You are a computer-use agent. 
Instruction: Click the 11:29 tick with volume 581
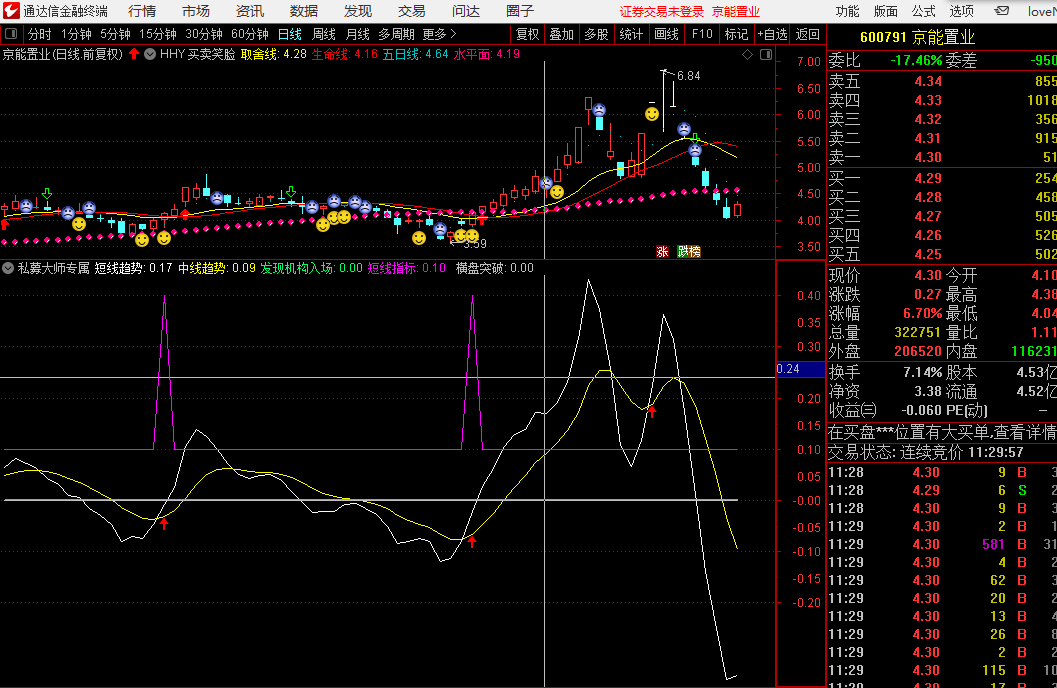click(942, 544)
